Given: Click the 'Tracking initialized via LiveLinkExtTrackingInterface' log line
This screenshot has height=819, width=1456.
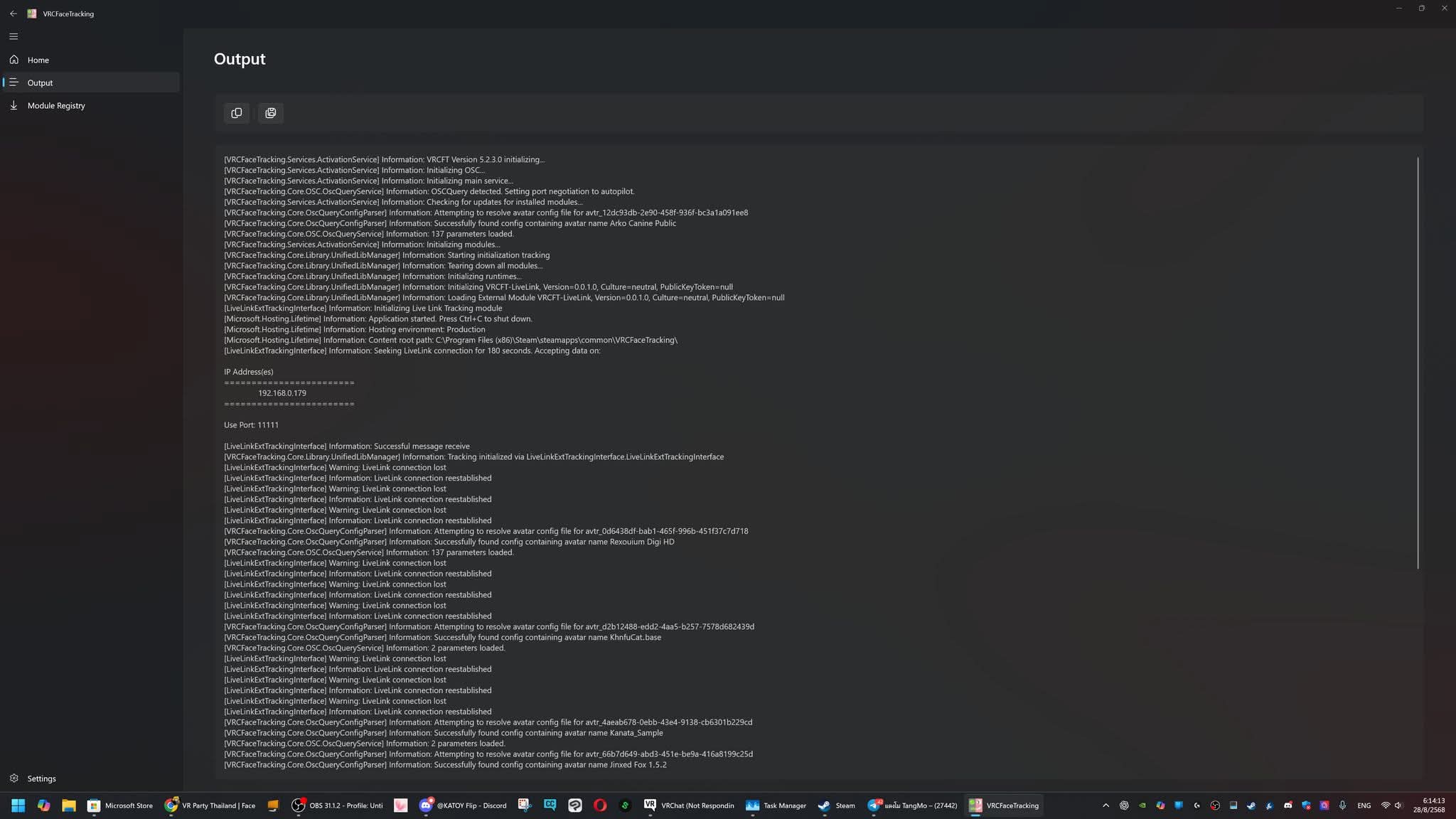Looking at the screenshot, I should tap(474, 457).
